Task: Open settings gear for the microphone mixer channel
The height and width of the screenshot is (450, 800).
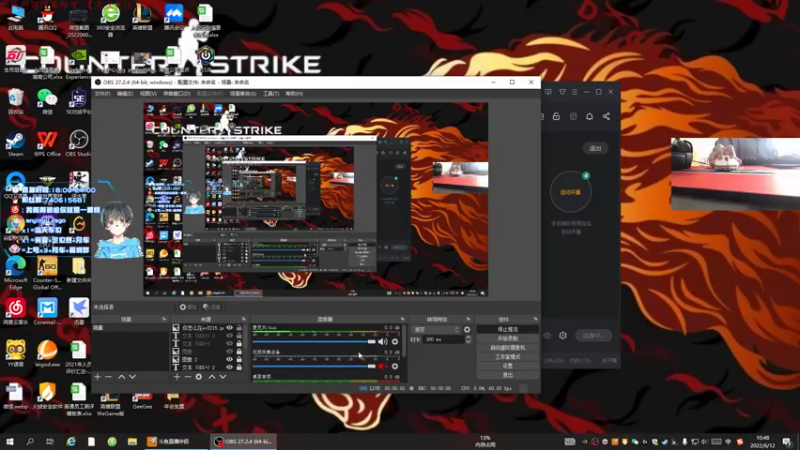Action: pyautogui.click(x=395, y=342)
